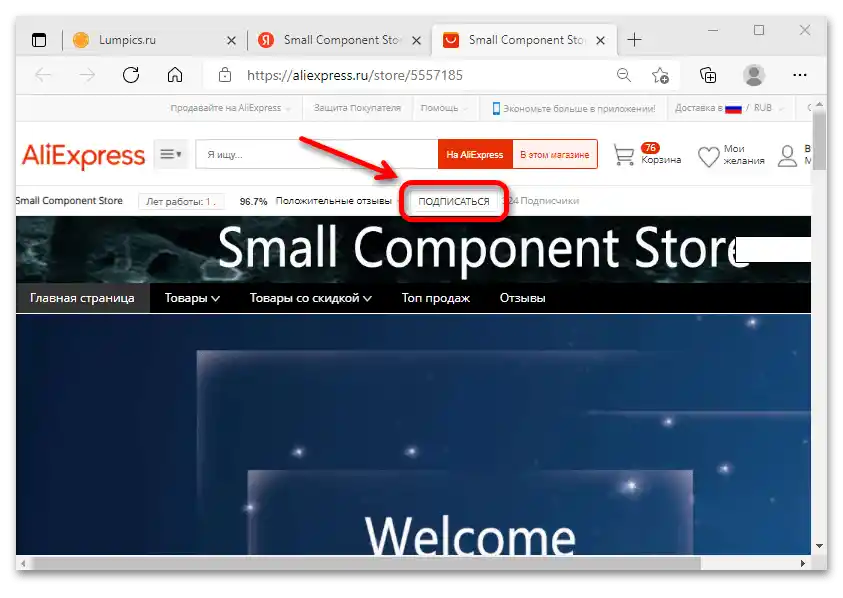Expand the Товары dropdown menu
This screenshot has width=843, height=598.
(x=192, y=298)
